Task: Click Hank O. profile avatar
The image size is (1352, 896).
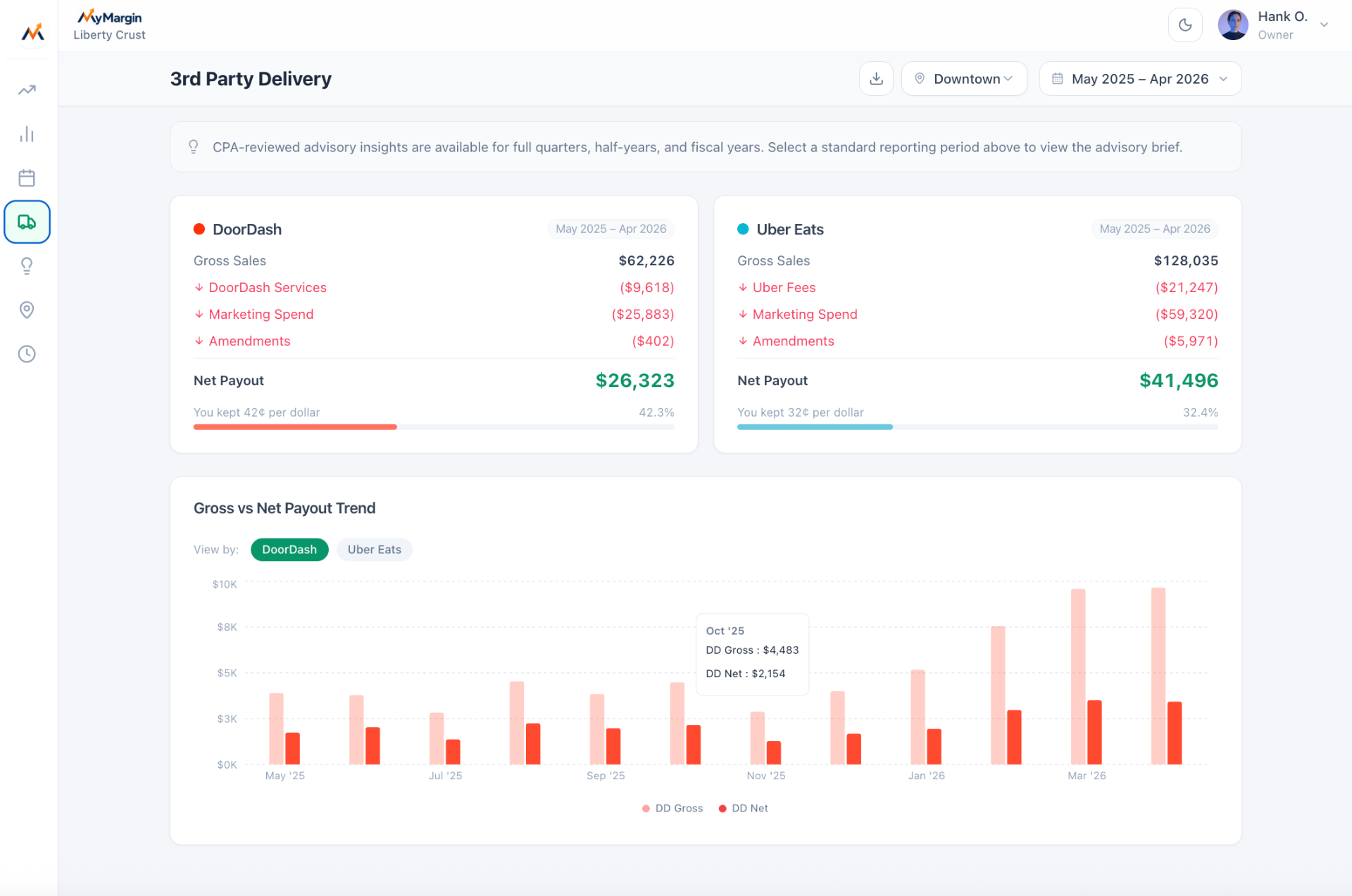Action: tap(1233, 25)
